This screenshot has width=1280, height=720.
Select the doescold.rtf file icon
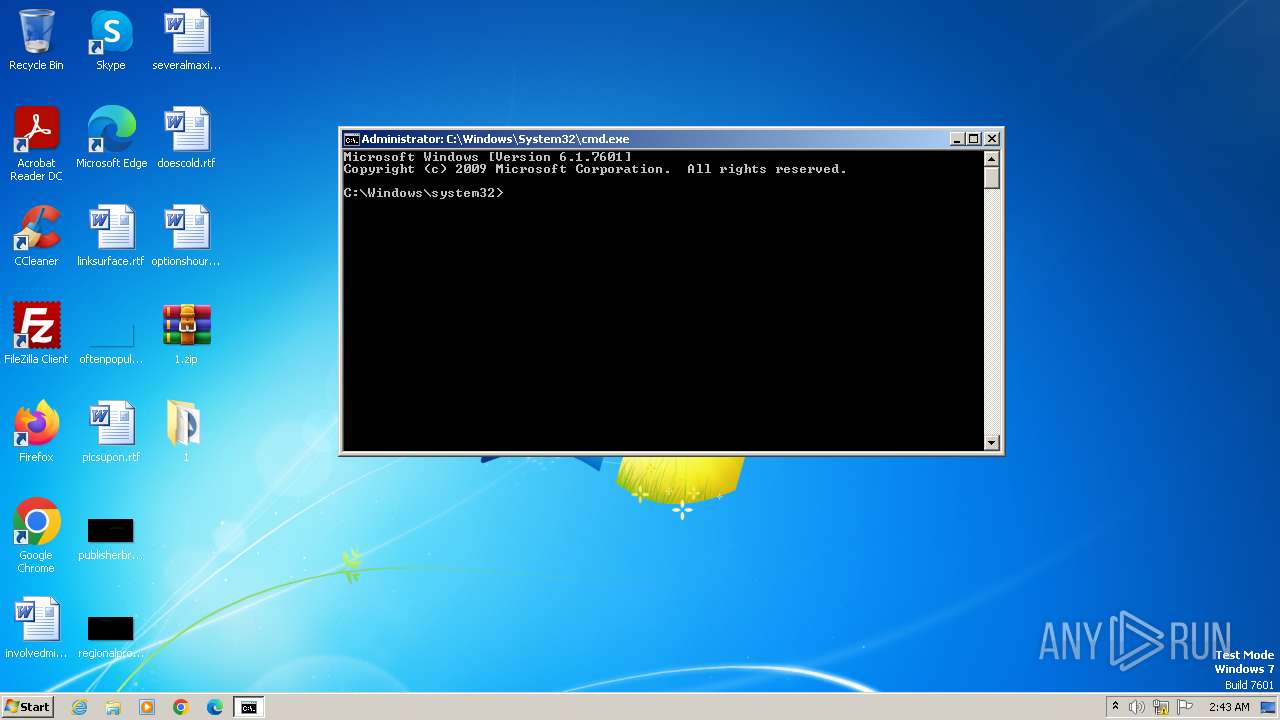point(186,138)
